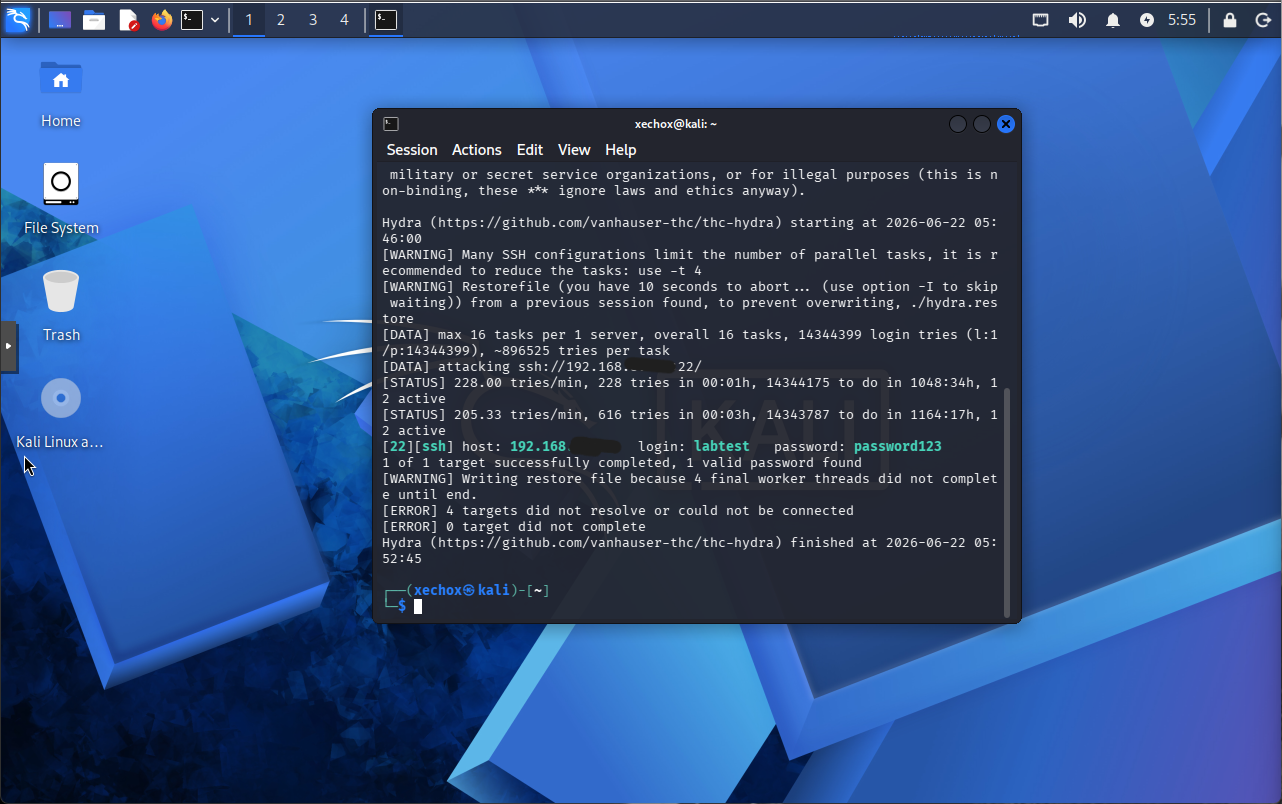Screen dimensions: 1282x804
Task: Open the network connection tray icon
Action: [x=1041, y=20]
